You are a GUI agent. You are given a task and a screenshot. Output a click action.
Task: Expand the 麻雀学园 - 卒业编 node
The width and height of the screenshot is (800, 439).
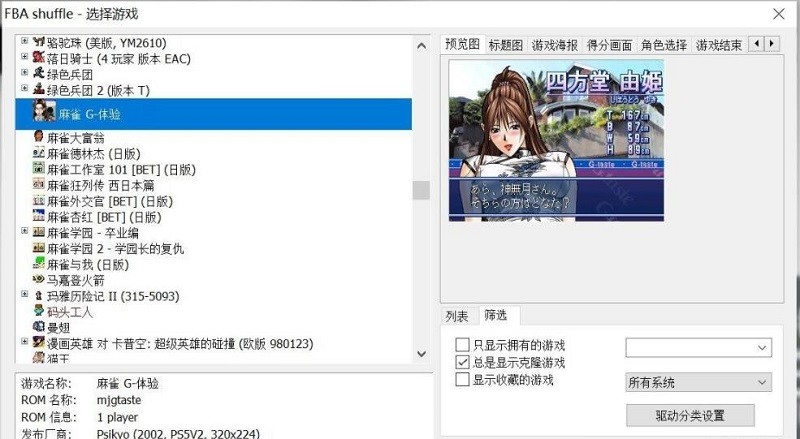point(24,231)
